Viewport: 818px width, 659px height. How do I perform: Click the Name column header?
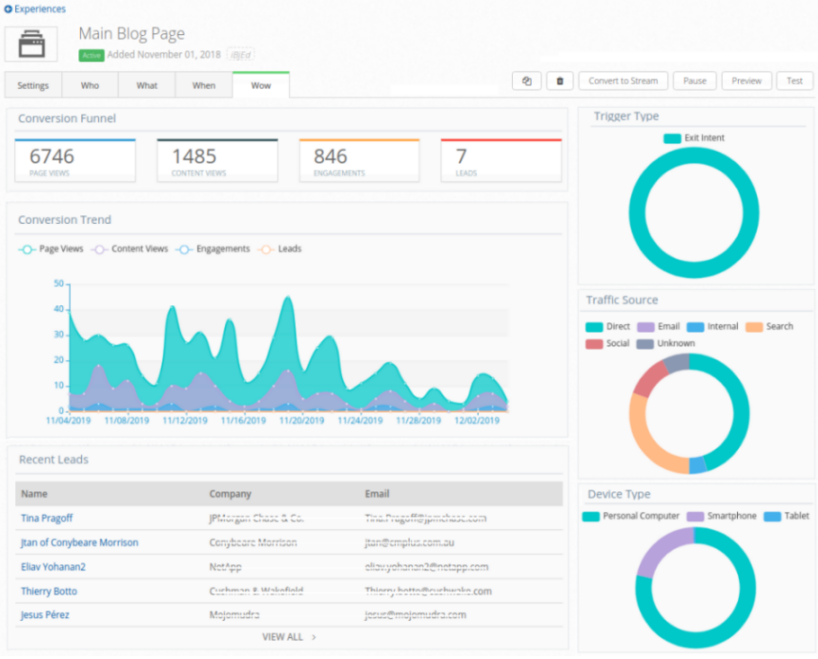(x=34, y=494)
